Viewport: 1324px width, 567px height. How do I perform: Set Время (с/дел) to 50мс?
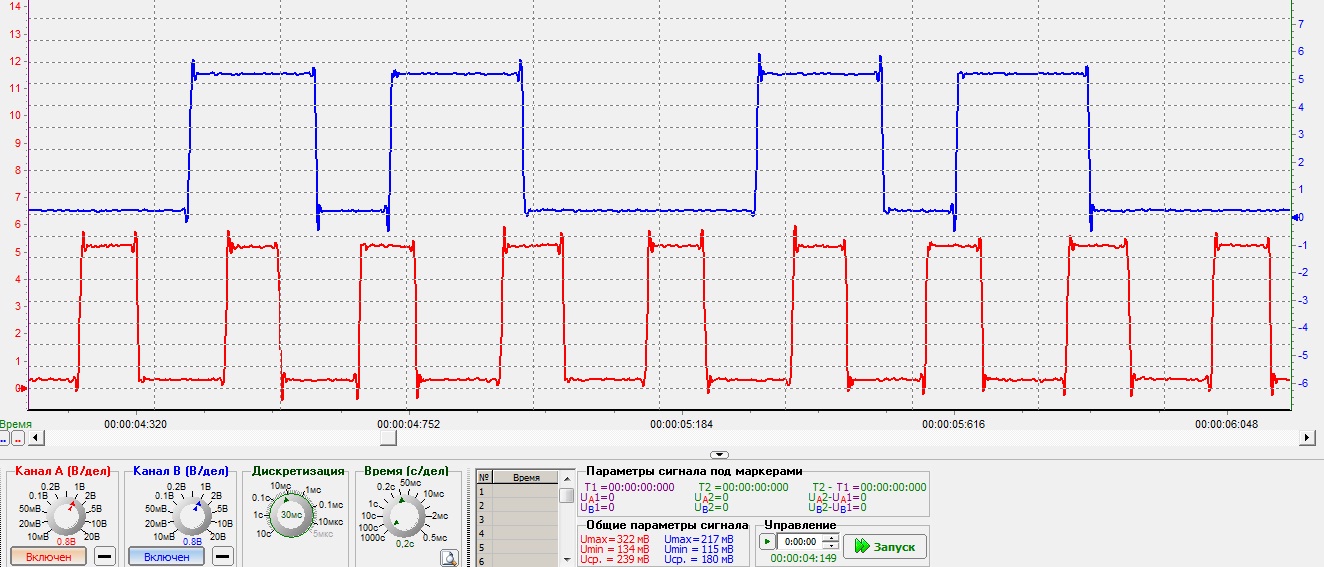click(x=410, y=482)
